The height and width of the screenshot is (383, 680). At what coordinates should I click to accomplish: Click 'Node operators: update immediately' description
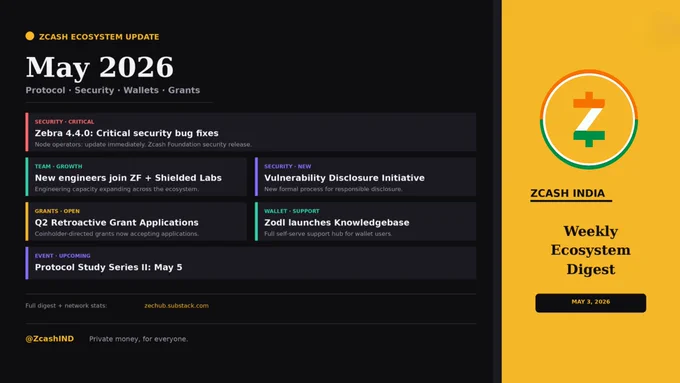pyautogui.click(x=143, y=144)
